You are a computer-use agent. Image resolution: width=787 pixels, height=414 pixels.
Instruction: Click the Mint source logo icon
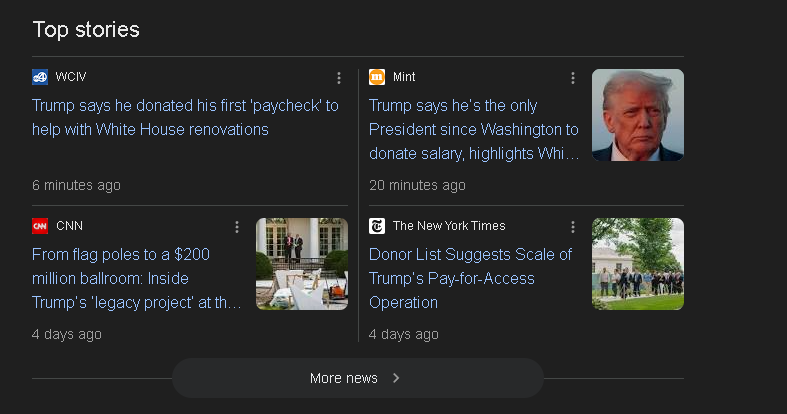coord(377,77)
